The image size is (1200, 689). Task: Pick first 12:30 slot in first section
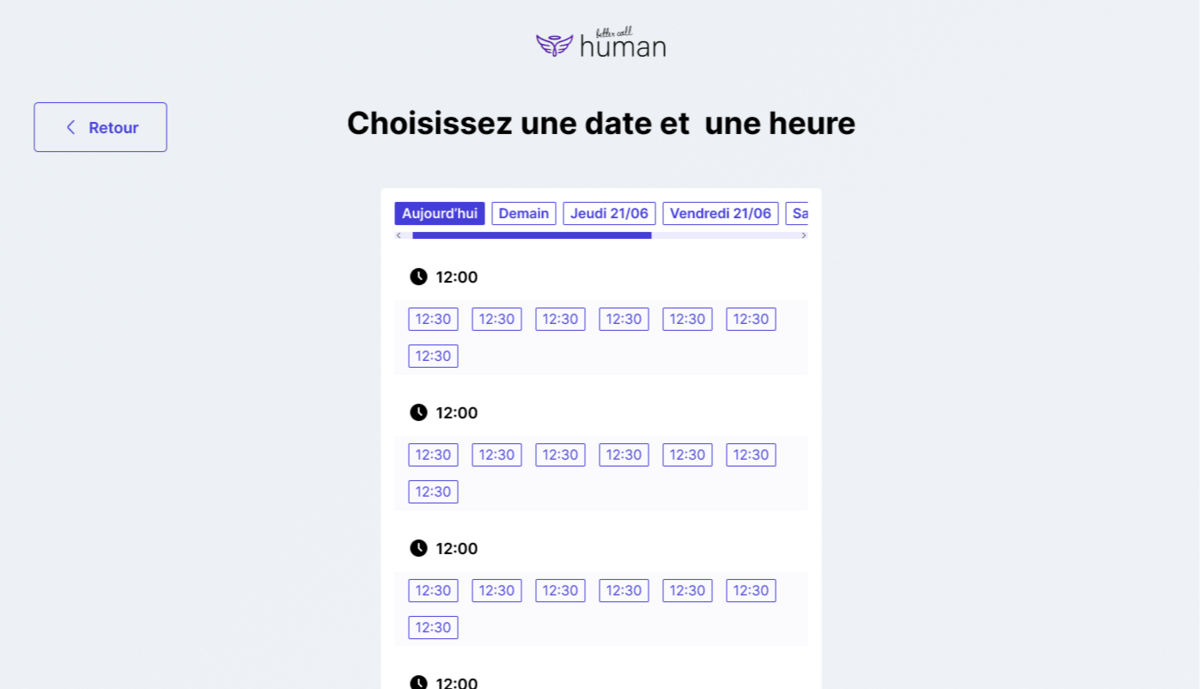pos(433,319)
